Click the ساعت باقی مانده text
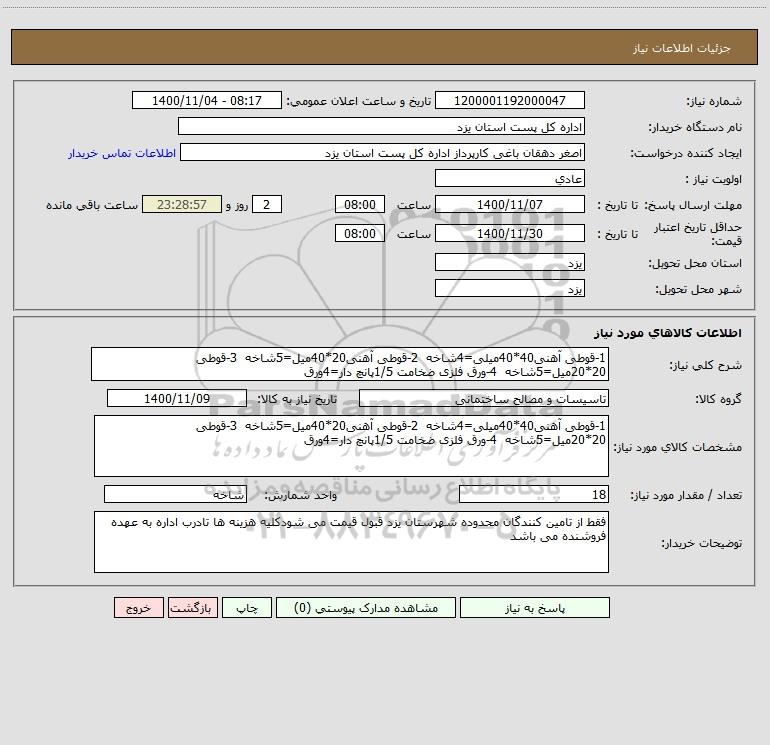The width and height of the screenshot is (770, 745). point(92,205)
